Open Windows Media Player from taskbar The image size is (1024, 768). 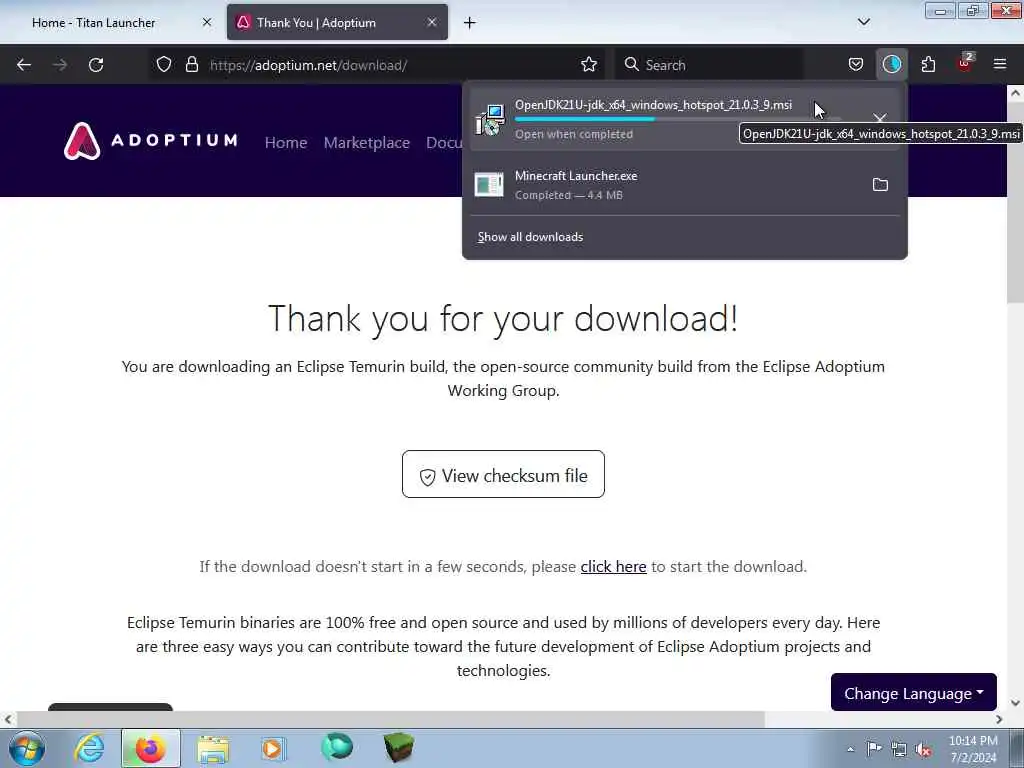pyautogui.click(x=274, y=748)
